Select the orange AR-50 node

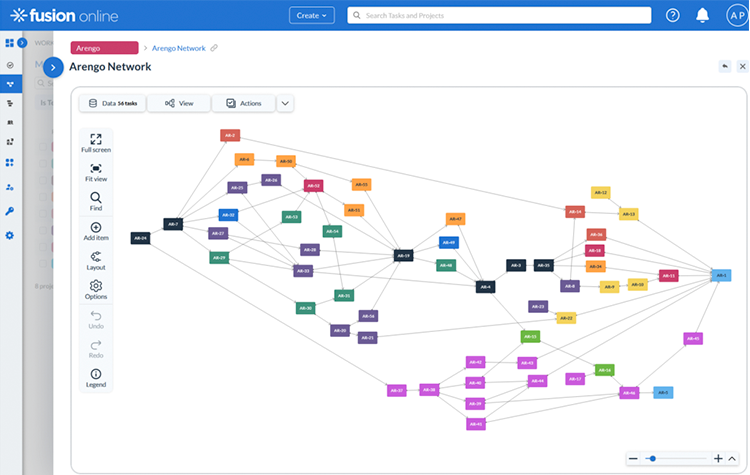[286, 161]
